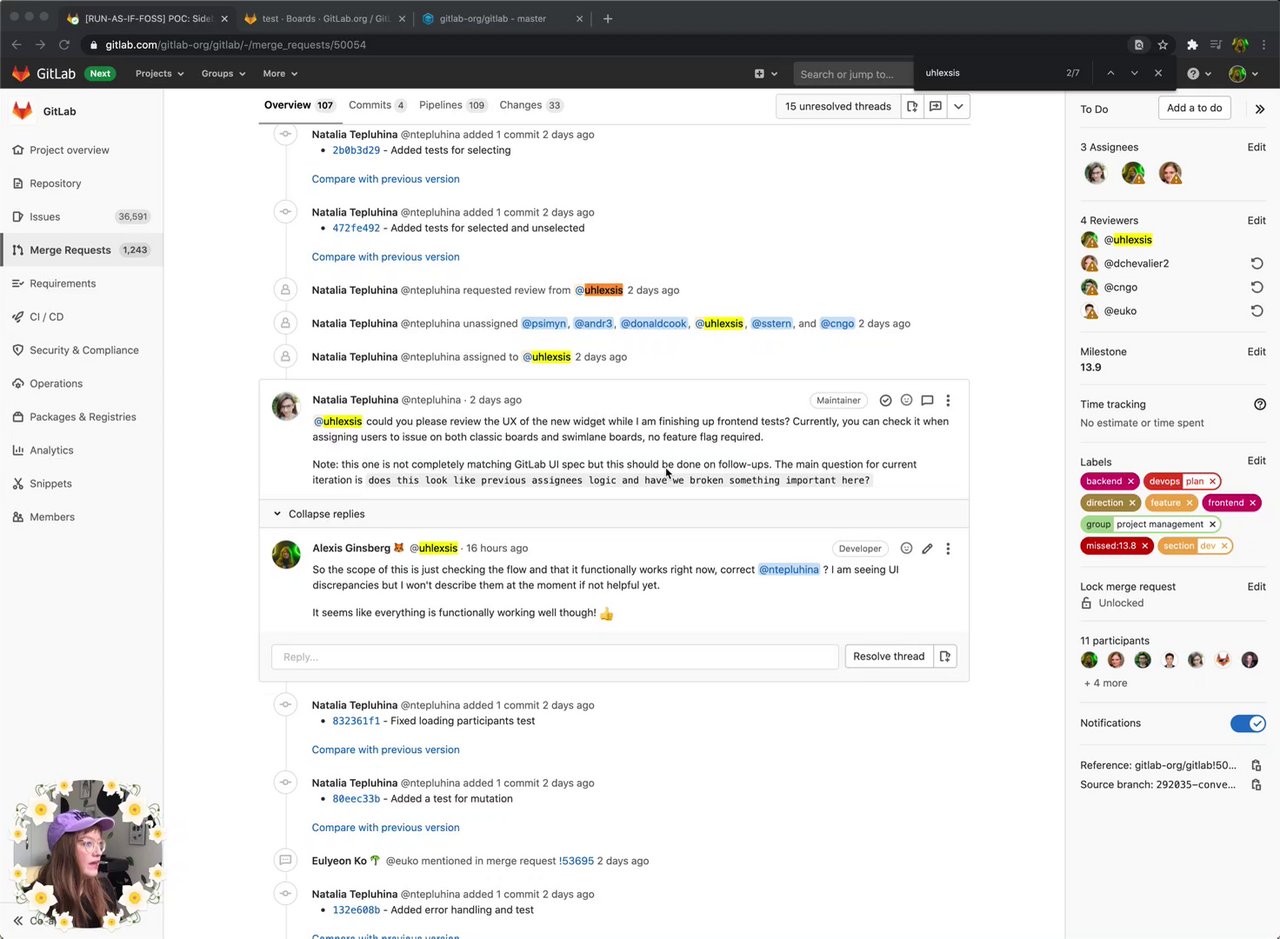Remove the devops plan label

[1212, 481]
